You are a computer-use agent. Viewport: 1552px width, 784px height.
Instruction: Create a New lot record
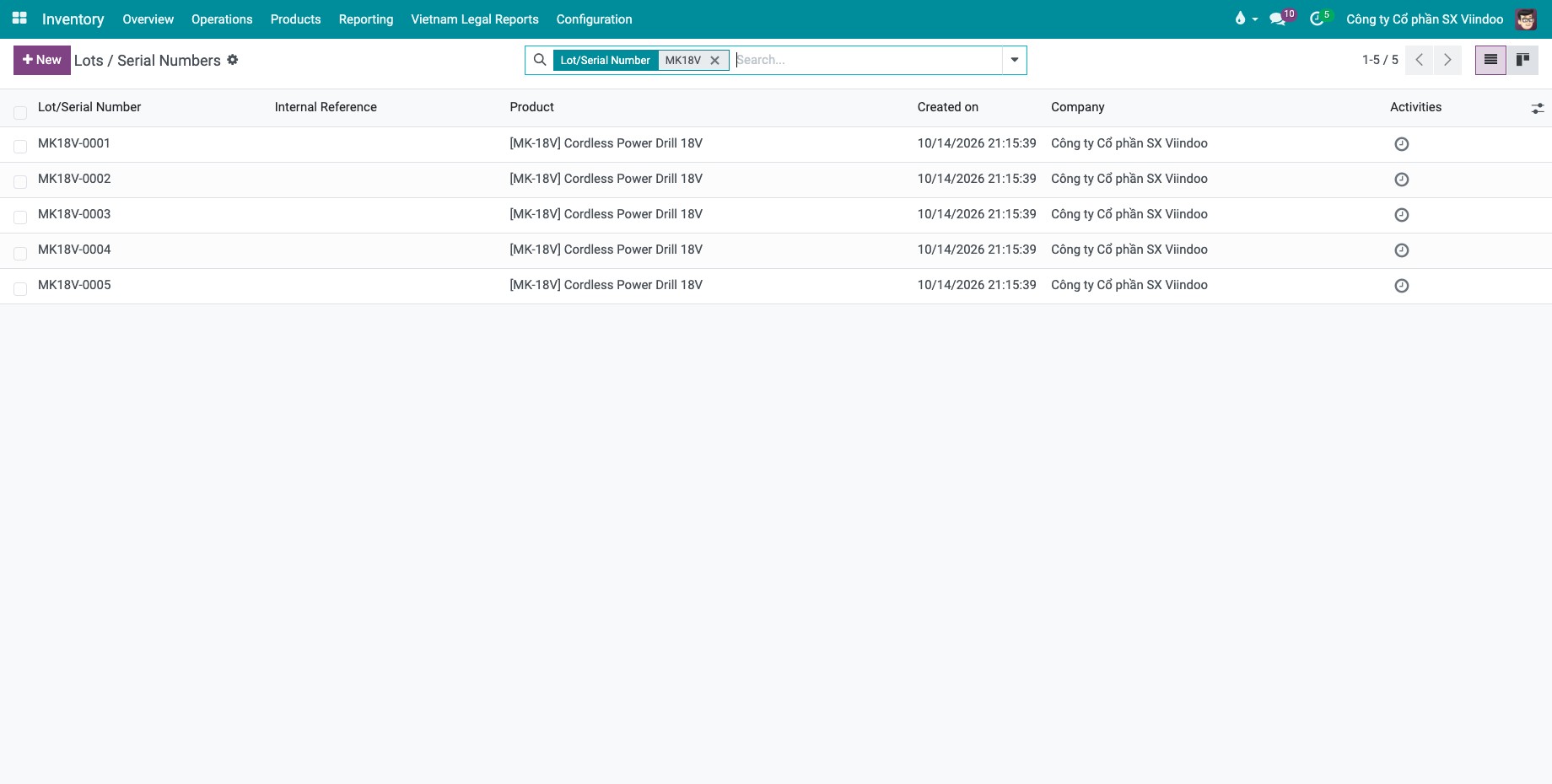[x=42, y=60]
